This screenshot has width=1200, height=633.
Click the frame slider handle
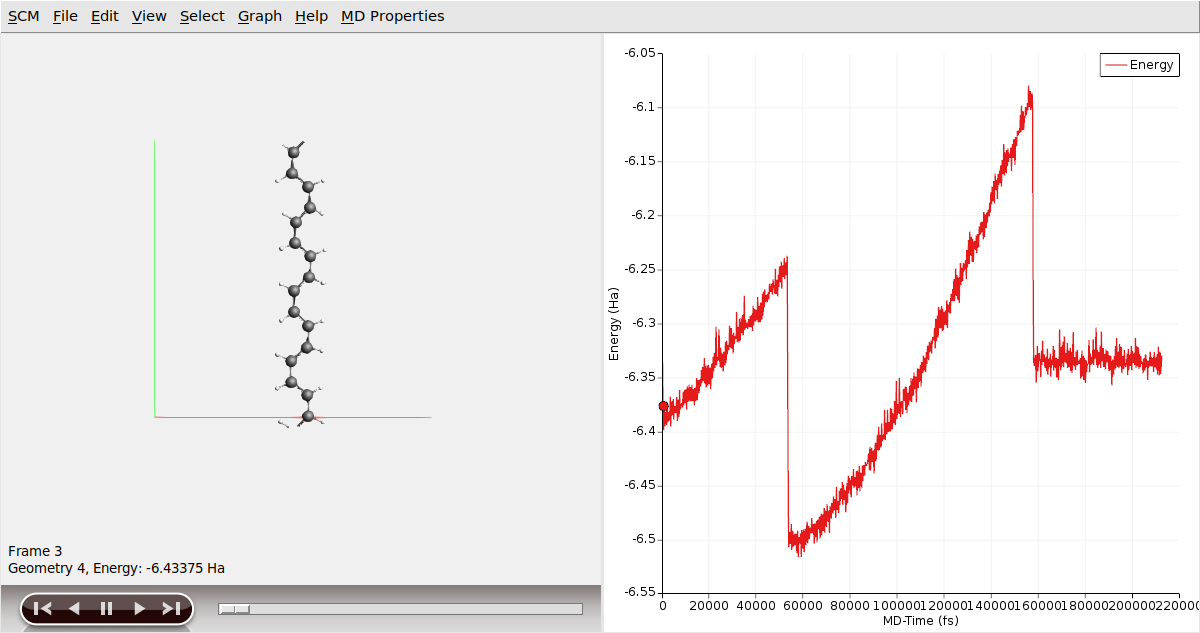(x=235, y=609)
